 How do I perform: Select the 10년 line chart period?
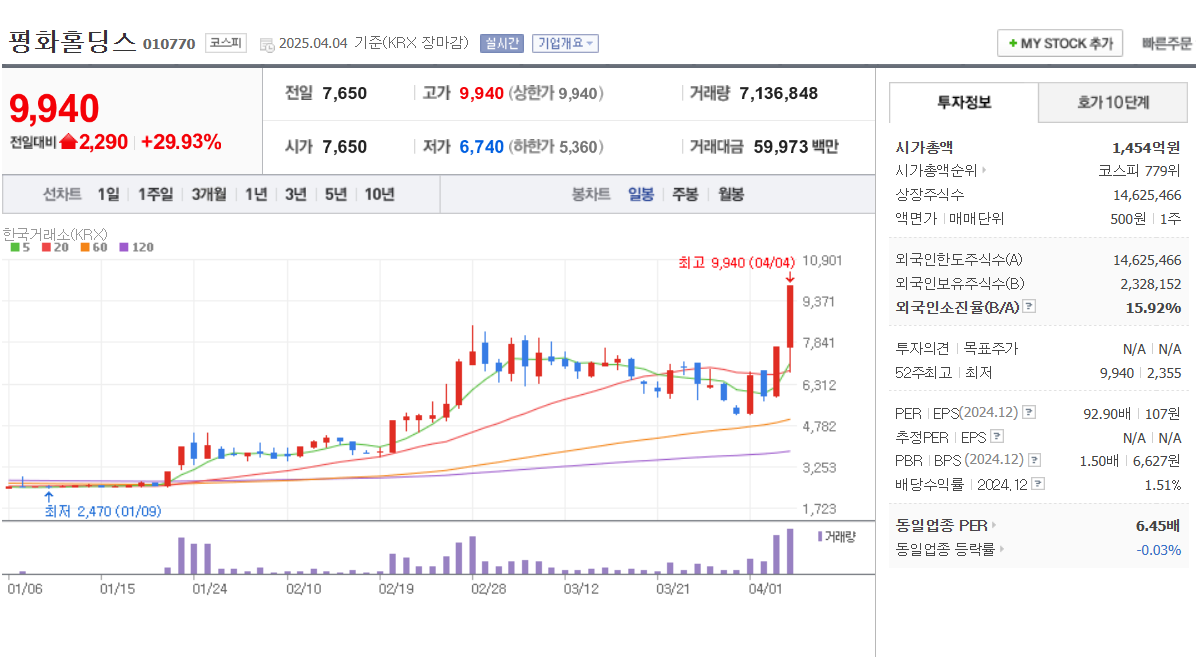coord(379,195)
